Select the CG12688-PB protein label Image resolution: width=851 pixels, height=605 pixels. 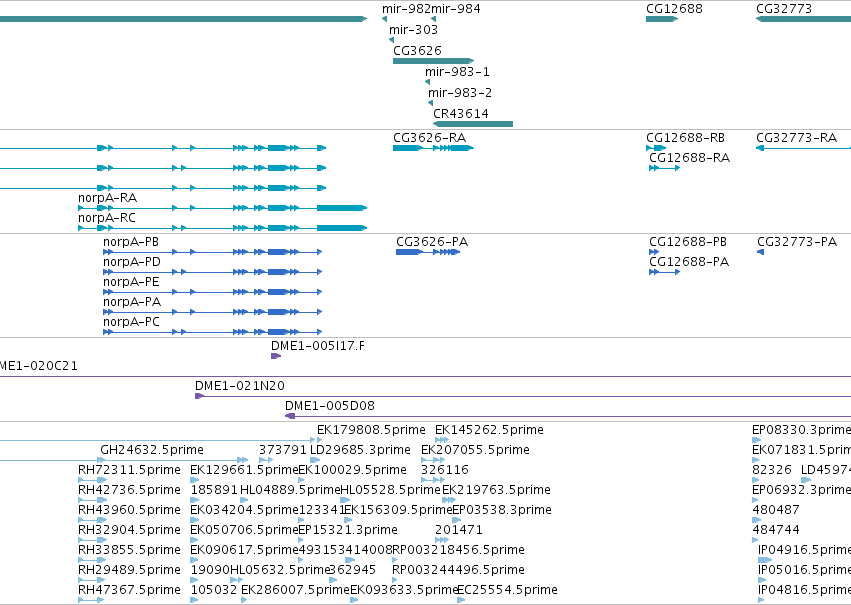tap(688, 242)
